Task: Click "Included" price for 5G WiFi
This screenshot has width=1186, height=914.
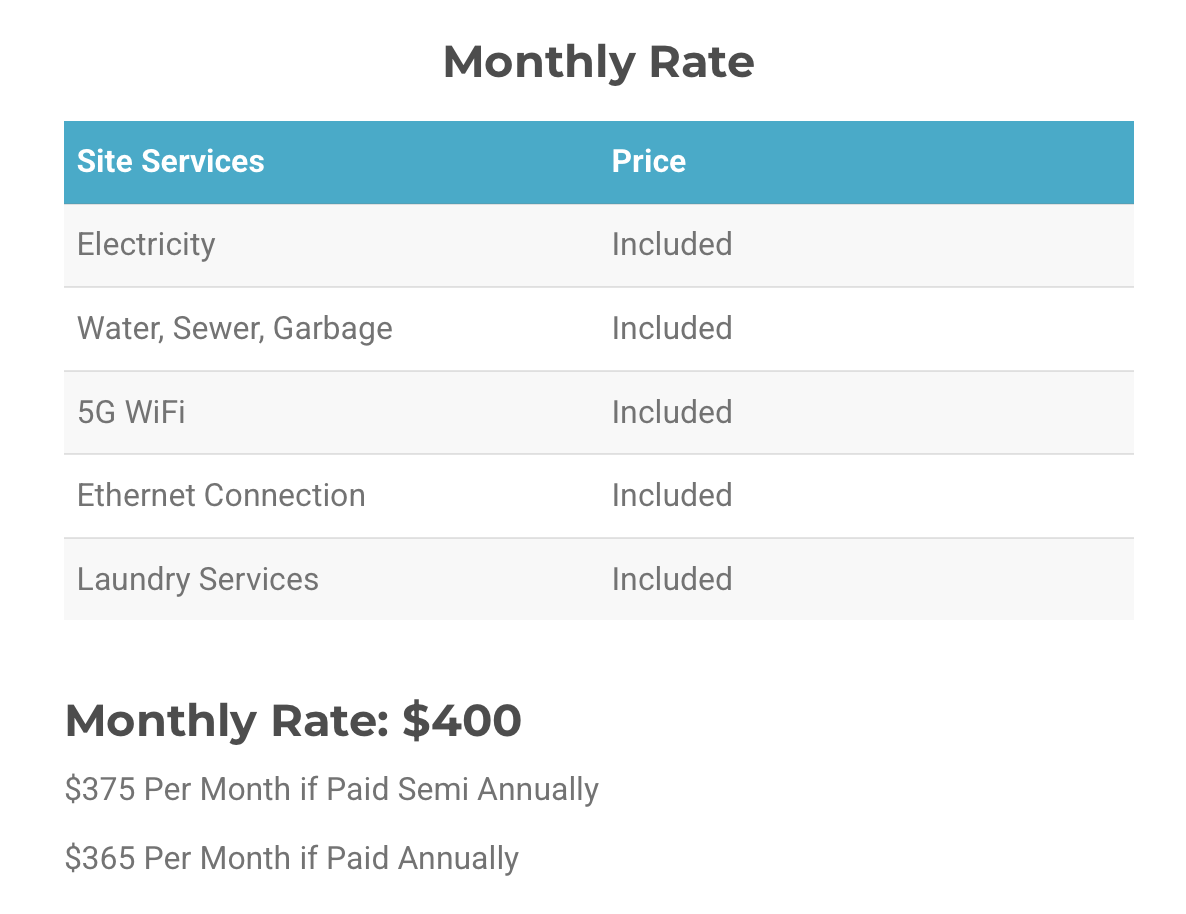Action: pos(672,412)
